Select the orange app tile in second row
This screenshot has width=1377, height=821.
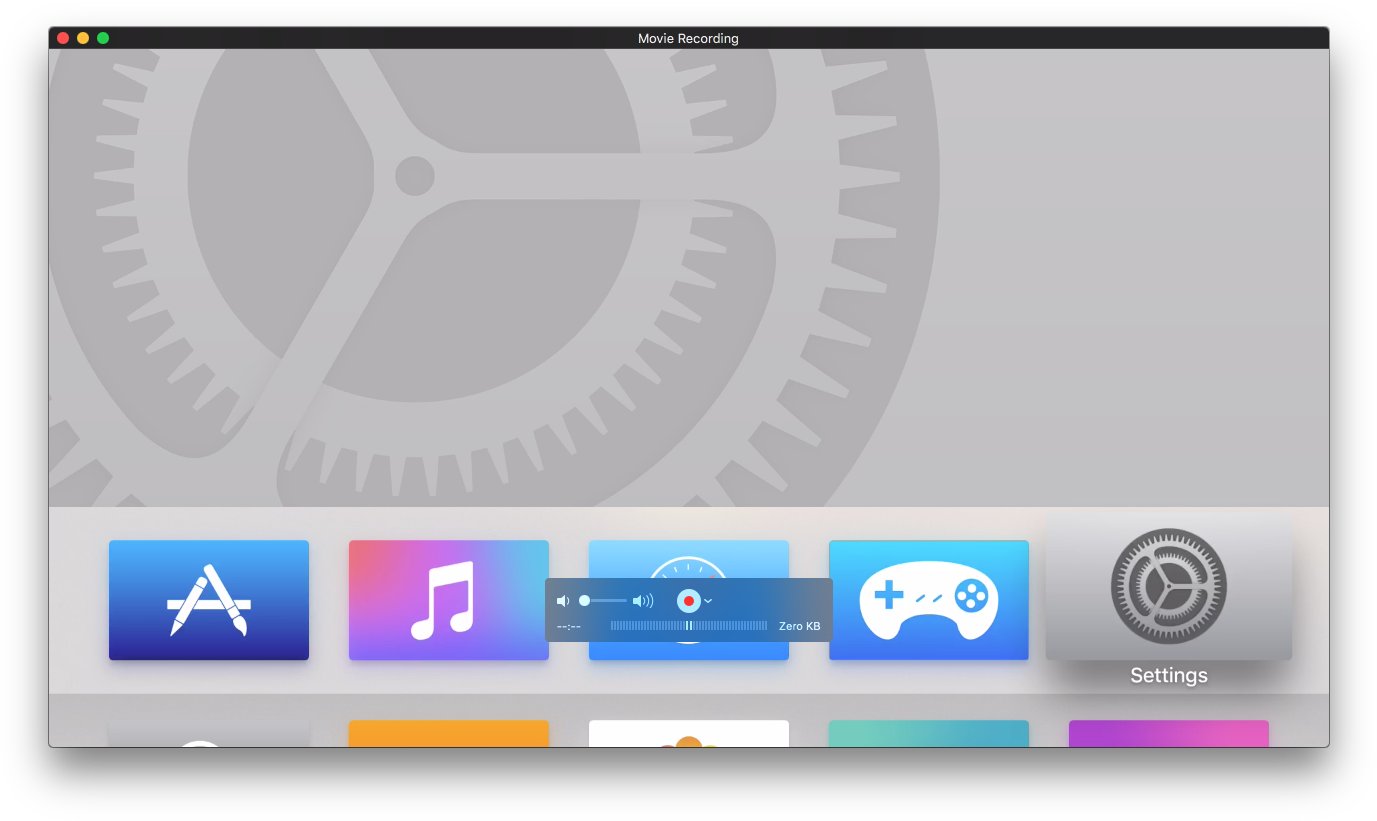pyautogui.click(x=449, y=733)
